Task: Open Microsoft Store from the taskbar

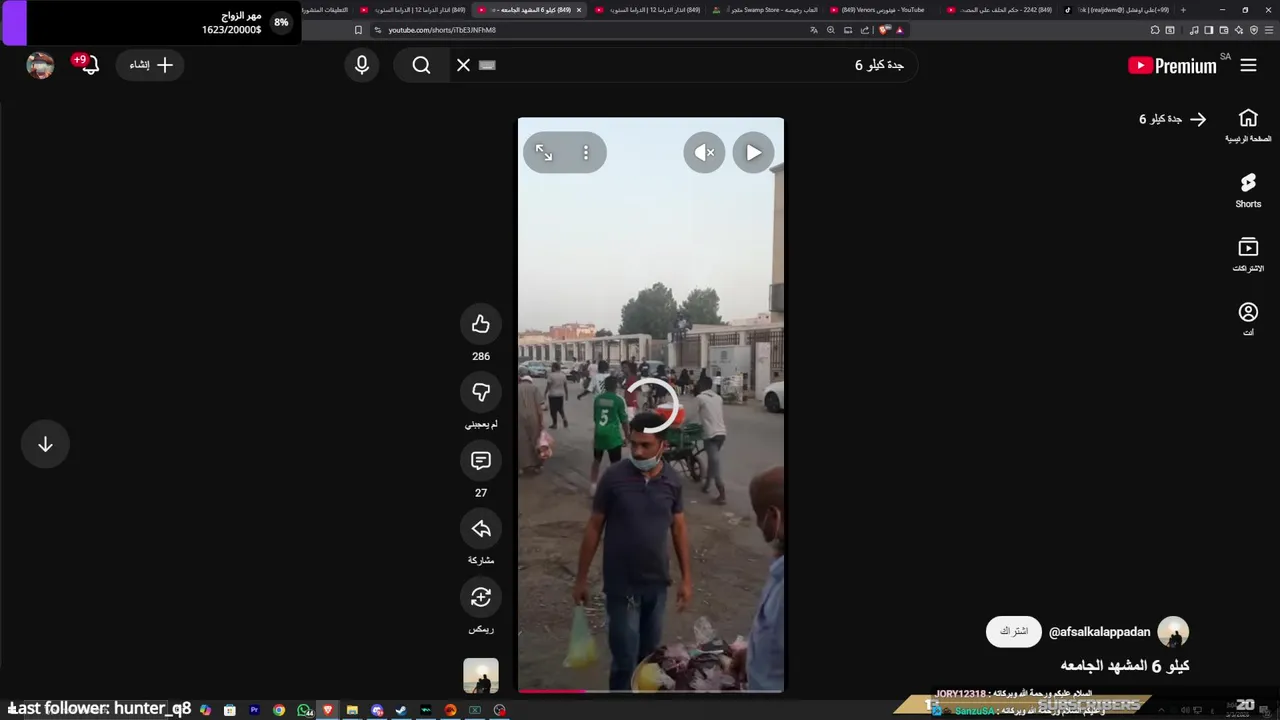Action: pyautogui.click(x=230, y=710)
